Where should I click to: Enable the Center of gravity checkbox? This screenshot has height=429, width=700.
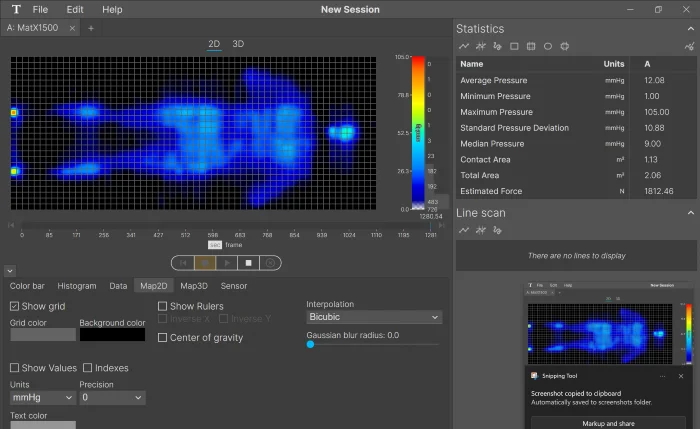163,338
